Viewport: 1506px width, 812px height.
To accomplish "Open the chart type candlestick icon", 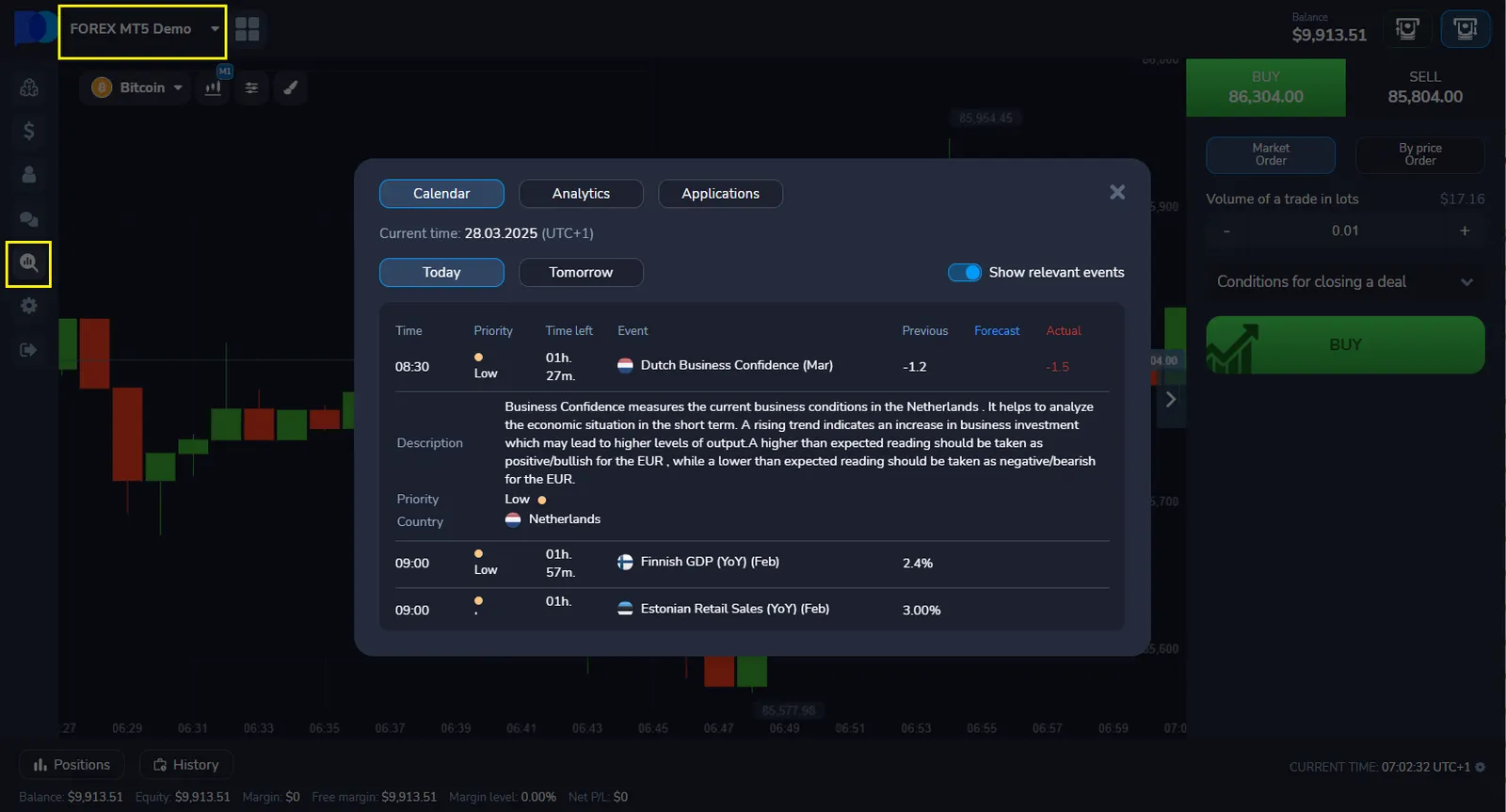I will pos(214,88).
